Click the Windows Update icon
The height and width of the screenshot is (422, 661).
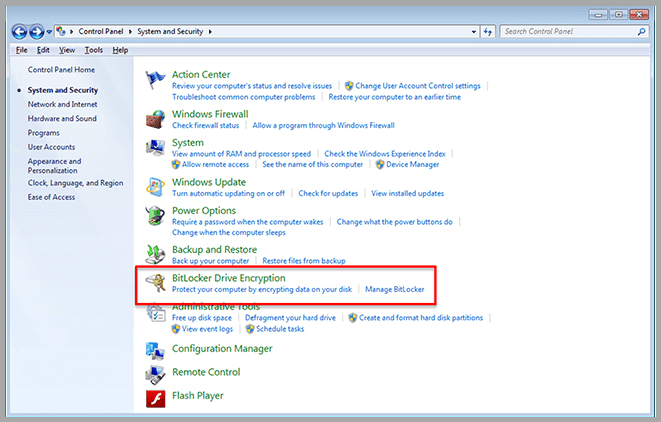click(155, 187)
